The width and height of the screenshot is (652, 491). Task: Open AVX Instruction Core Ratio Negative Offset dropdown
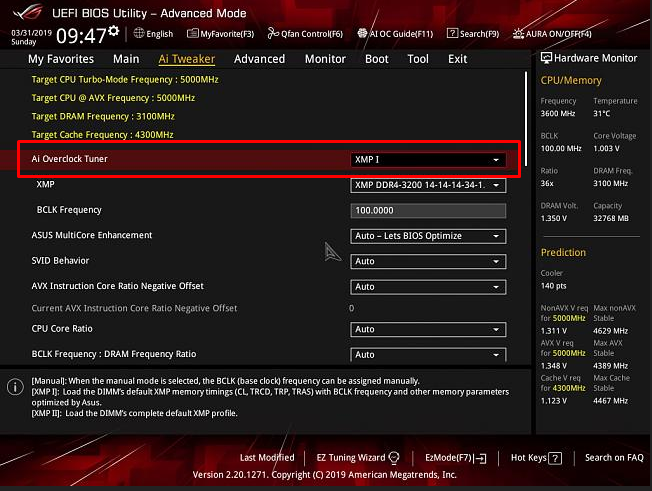tap(428, 286)
